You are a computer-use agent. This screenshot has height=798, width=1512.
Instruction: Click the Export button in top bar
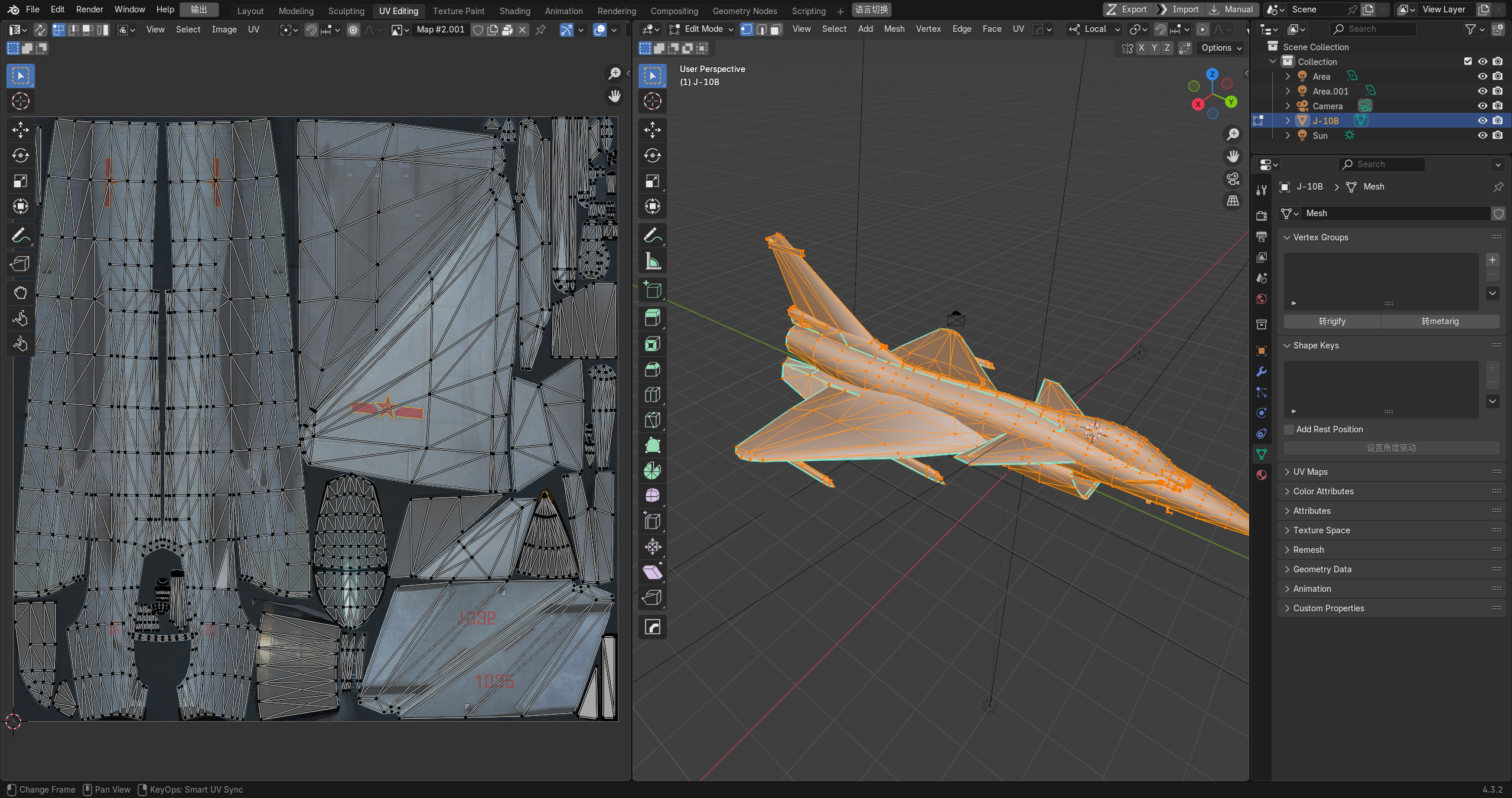1127,9
